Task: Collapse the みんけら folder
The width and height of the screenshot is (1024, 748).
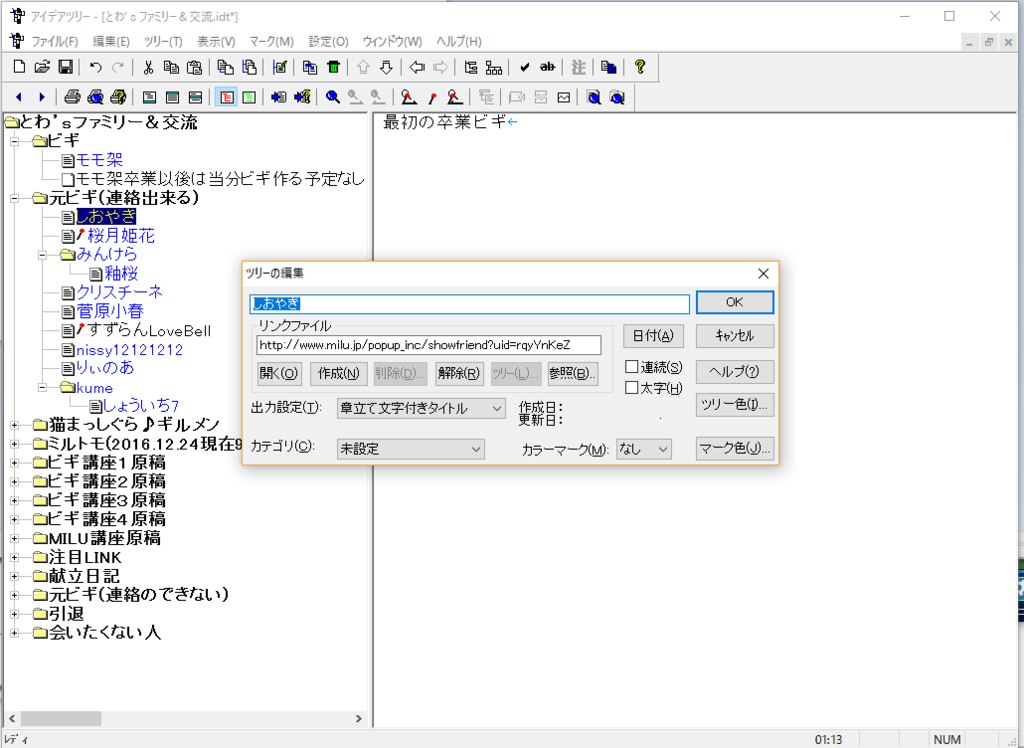Action: tap(42, 255)
